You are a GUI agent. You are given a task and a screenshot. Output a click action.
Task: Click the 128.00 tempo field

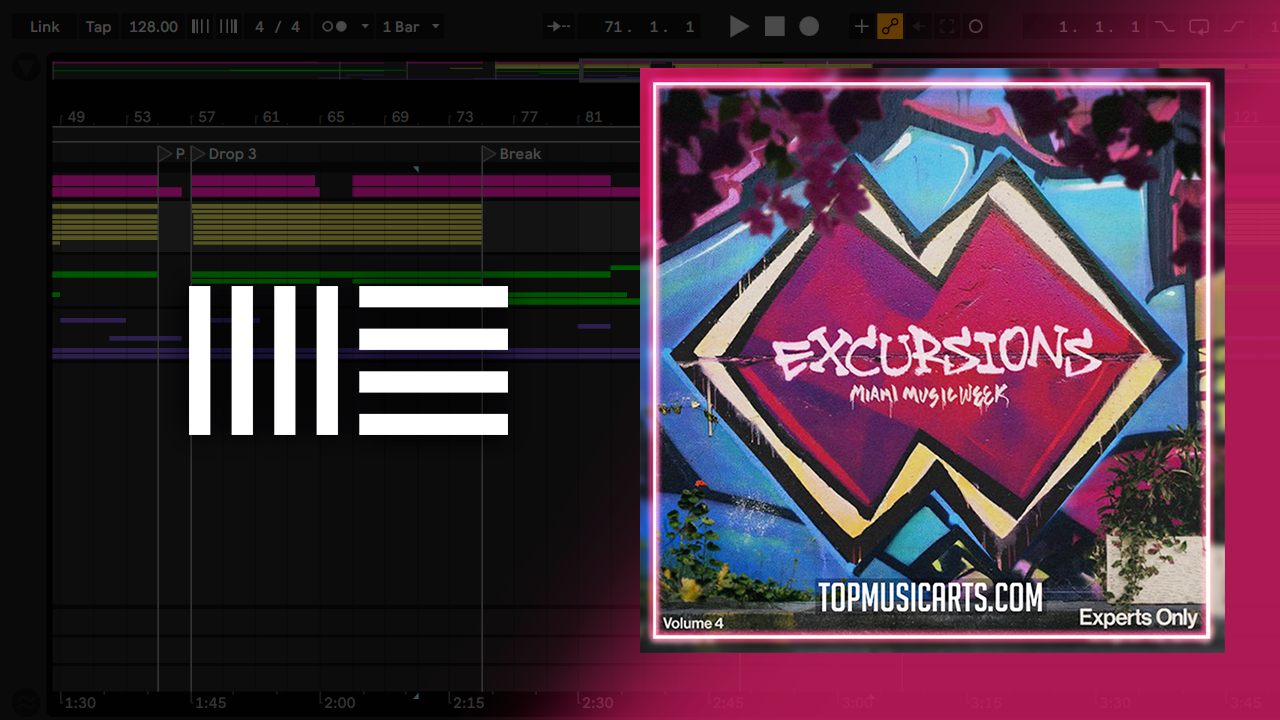click(x=153, y=27)
